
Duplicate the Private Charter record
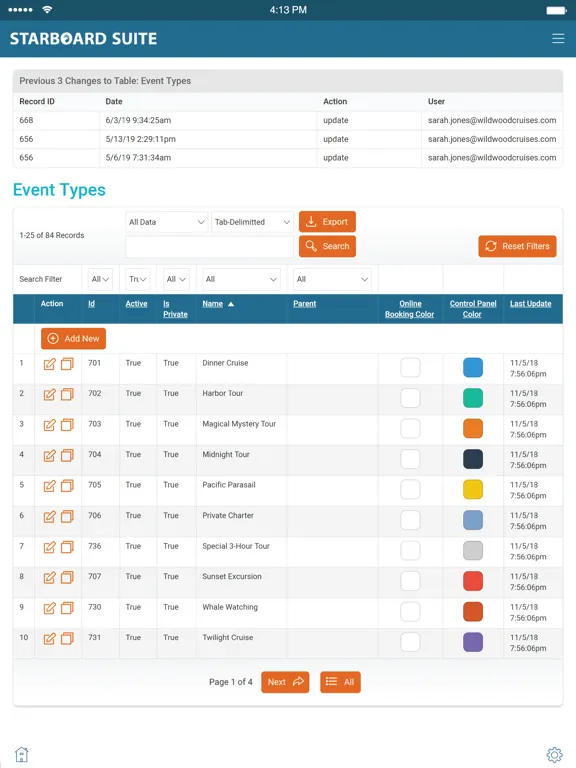coord(67,516)
